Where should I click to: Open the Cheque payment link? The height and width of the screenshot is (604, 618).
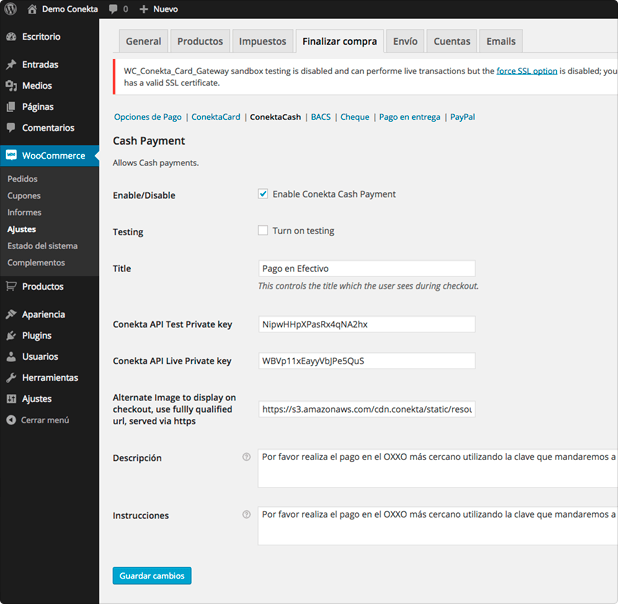click(355, 117)
